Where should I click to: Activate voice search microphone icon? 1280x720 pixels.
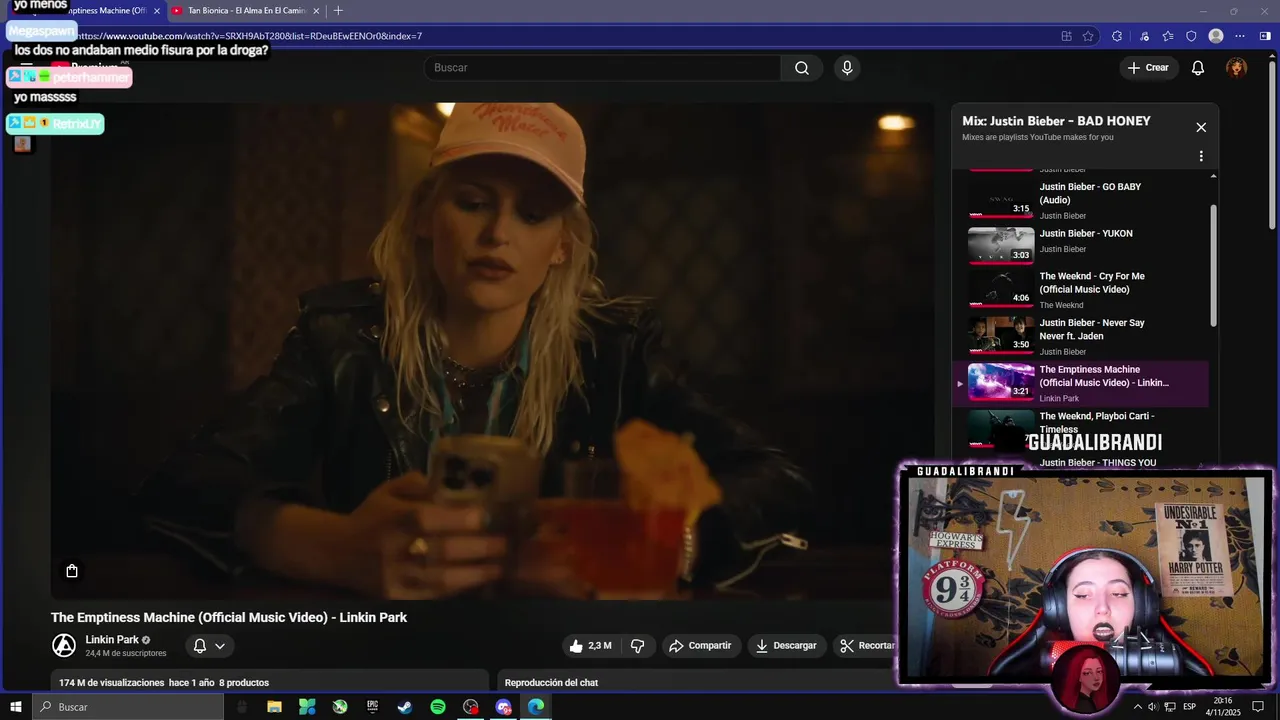(x=847, y=68)
